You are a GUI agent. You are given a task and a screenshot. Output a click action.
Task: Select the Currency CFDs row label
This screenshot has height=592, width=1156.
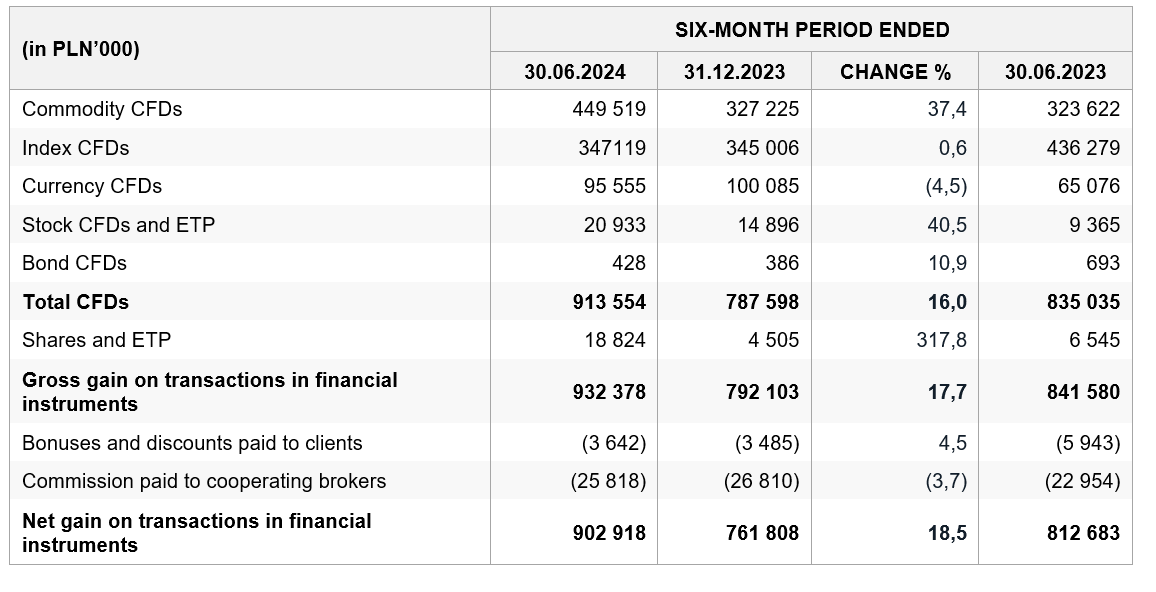pos(91,187)
